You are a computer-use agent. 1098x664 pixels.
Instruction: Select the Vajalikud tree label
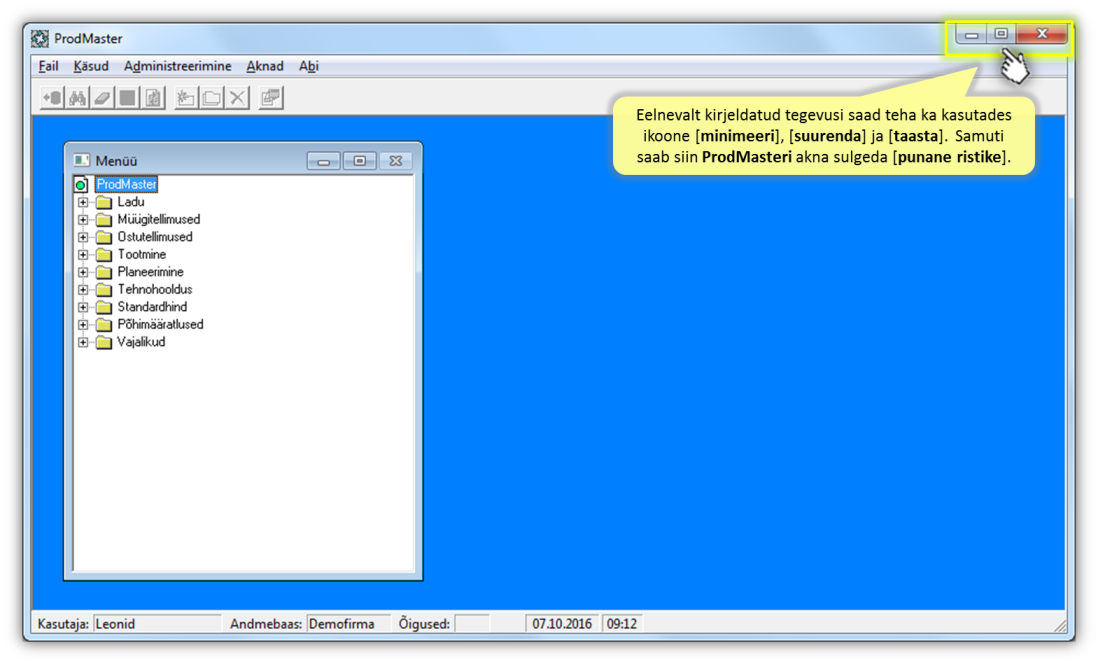[x=141, y=342]
